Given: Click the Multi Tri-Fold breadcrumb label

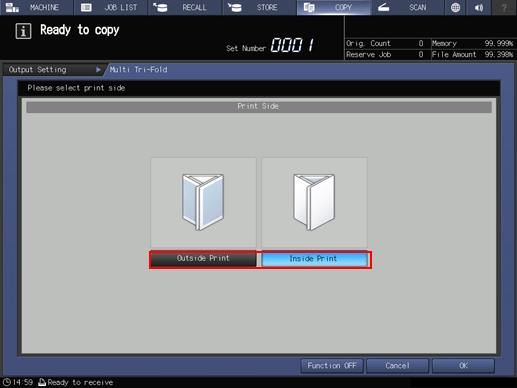Looking at the screenshot, I should [x=139, y=70].
